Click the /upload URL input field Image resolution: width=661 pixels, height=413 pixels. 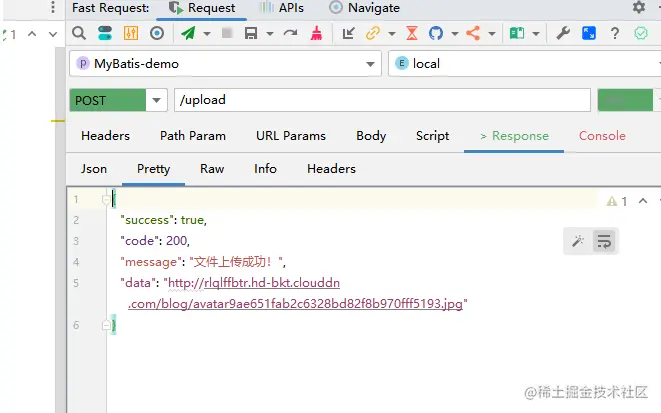pos(382,100)
